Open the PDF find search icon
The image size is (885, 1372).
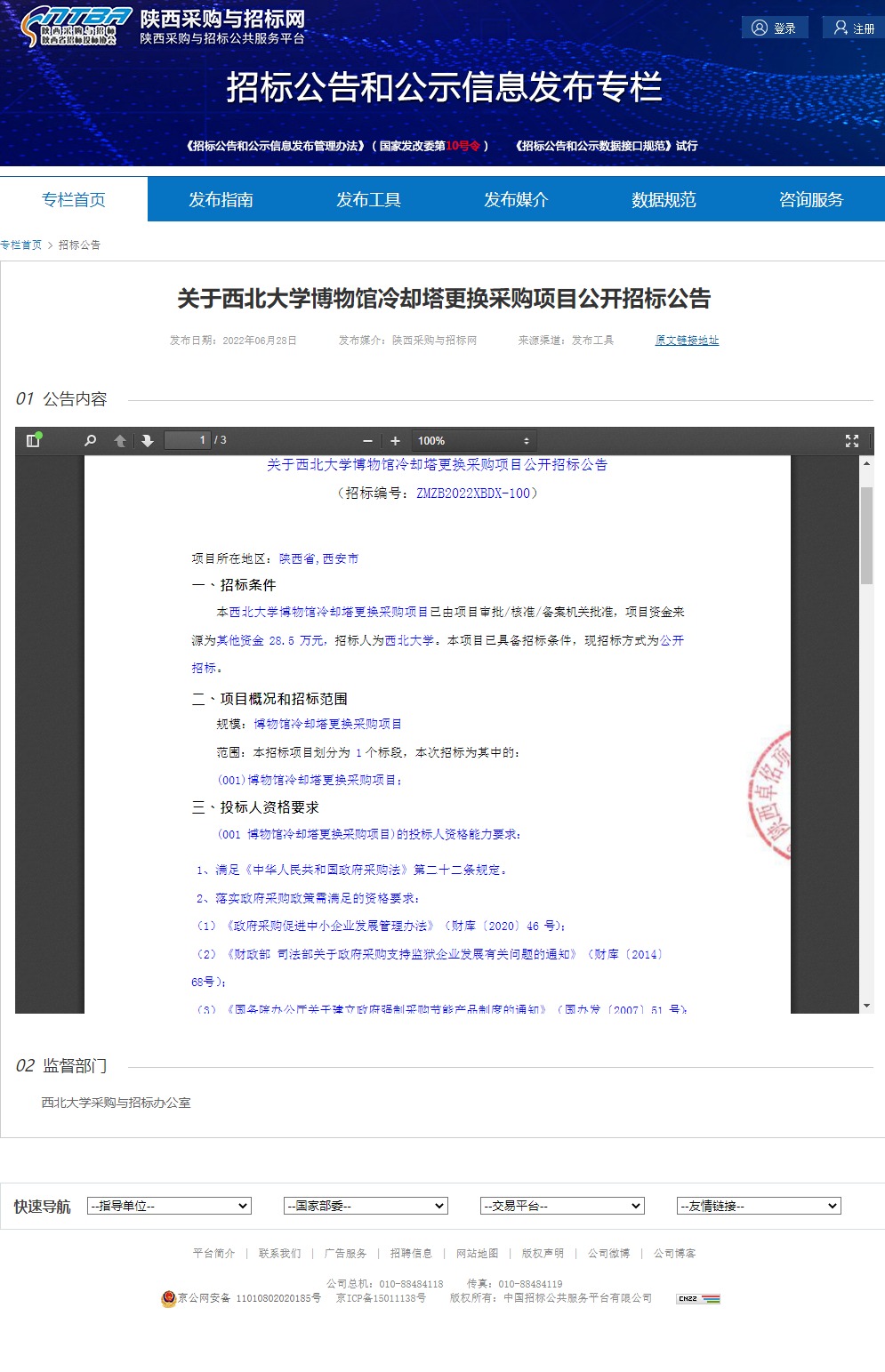coord(90,440)
